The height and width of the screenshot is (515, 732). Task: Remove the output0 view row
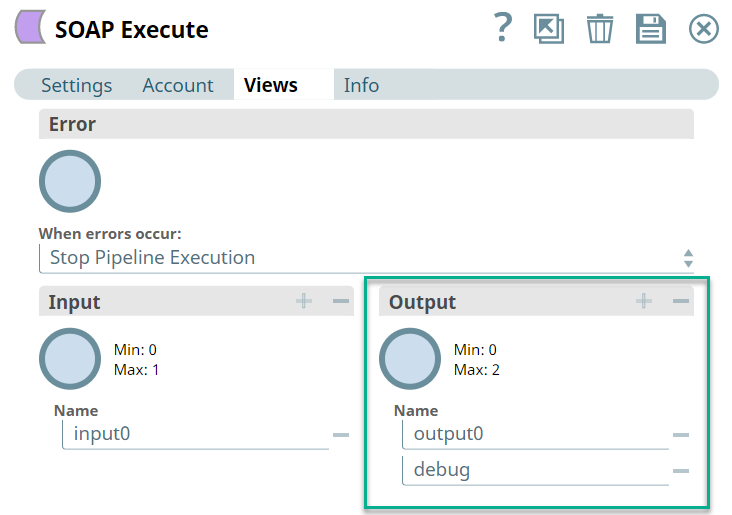point(681,435)
